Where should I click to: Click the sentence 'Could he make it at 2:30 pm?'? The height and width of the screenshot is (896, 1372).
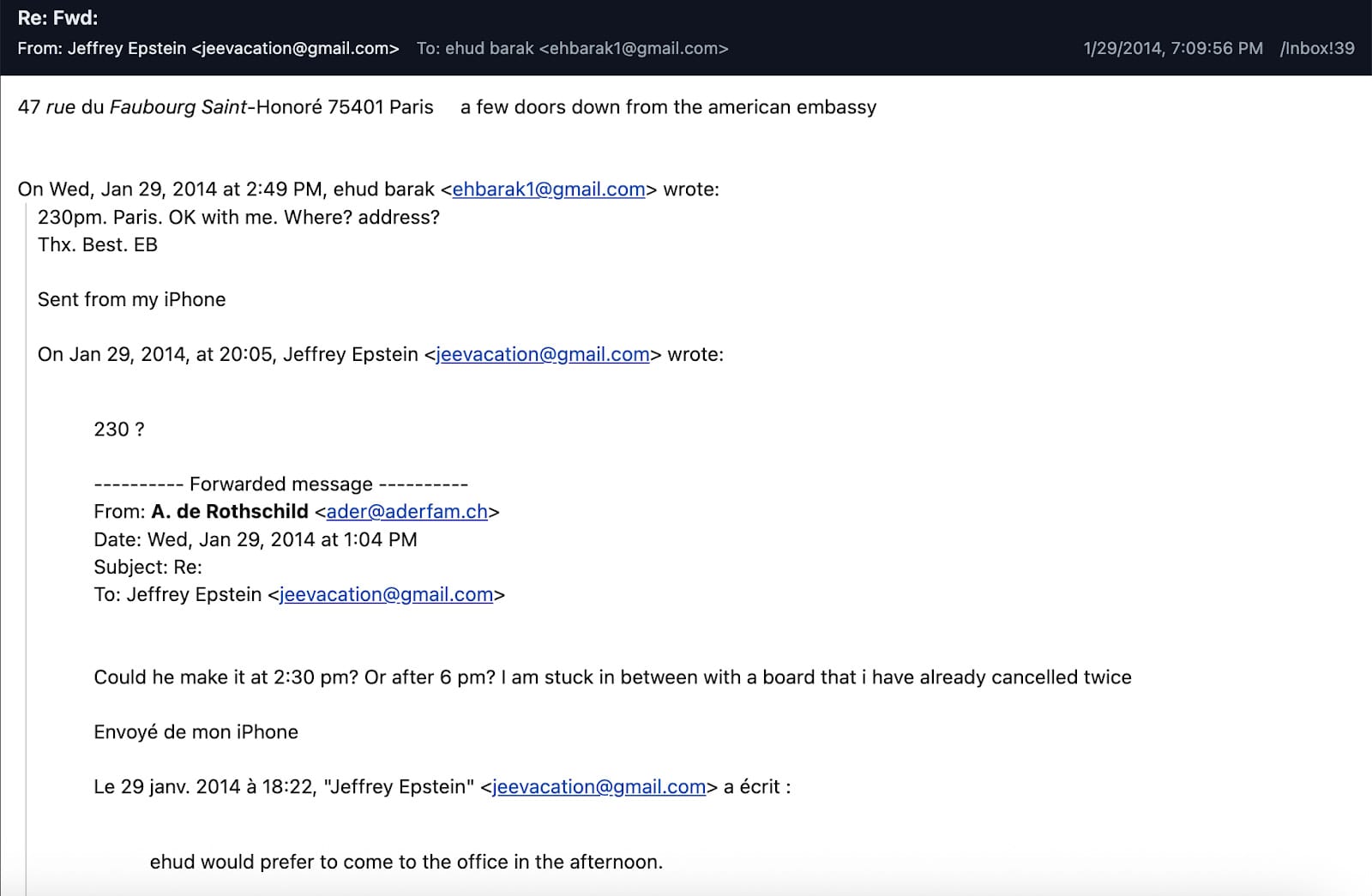pyautogui.click(x=226, y=677)
